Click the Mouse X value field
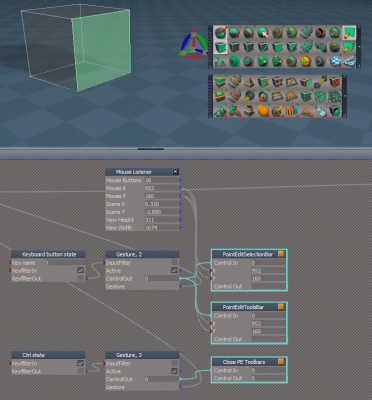The width and height of the screenshot is (372, 400). (x=161, y=188)
